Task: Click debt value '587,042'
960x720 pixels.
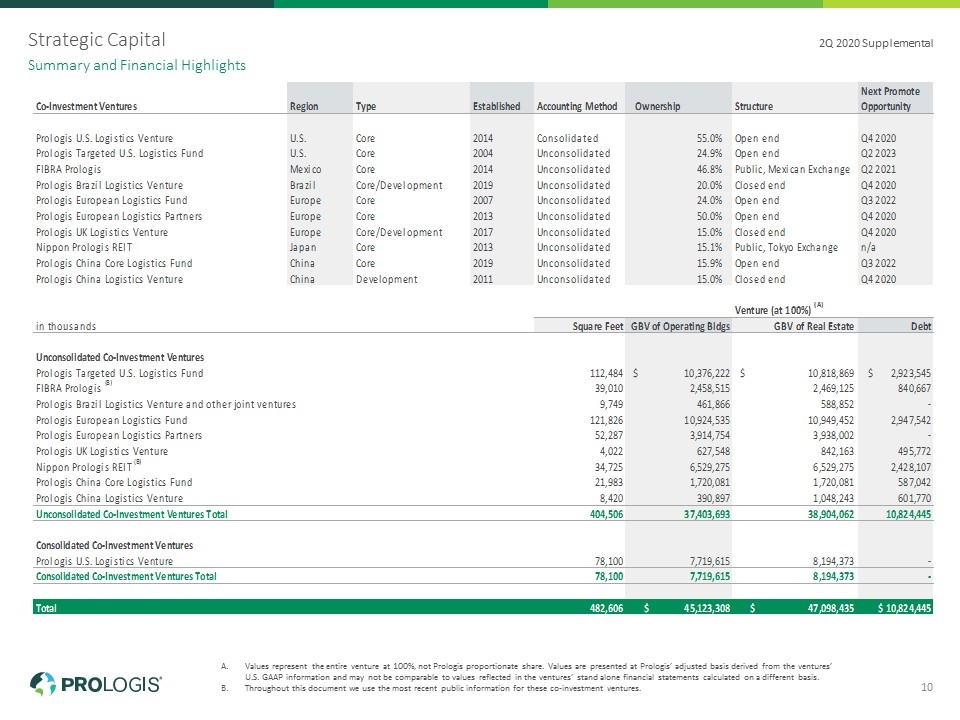Action: pyautogui.click(x=913, y=483)
